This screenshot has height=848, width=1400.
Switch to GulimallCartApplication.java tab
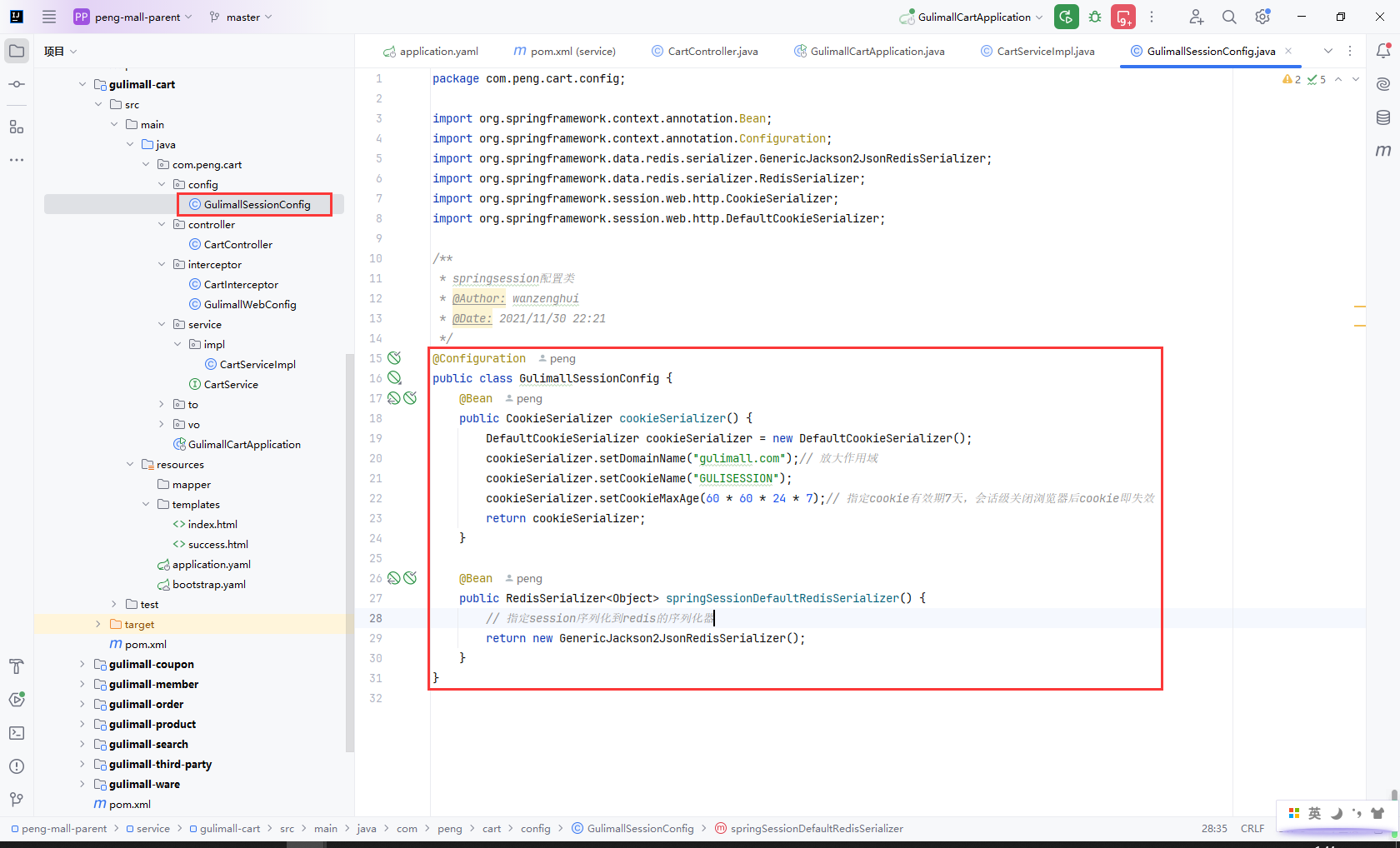coord(870,51)
